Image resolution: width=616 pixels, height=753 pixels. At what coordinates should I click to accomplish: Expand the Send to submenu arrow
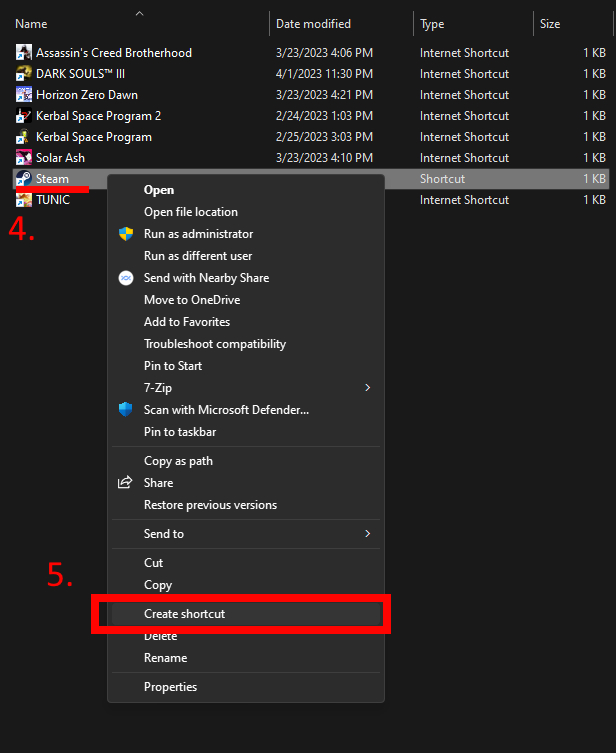click(367, 534)
